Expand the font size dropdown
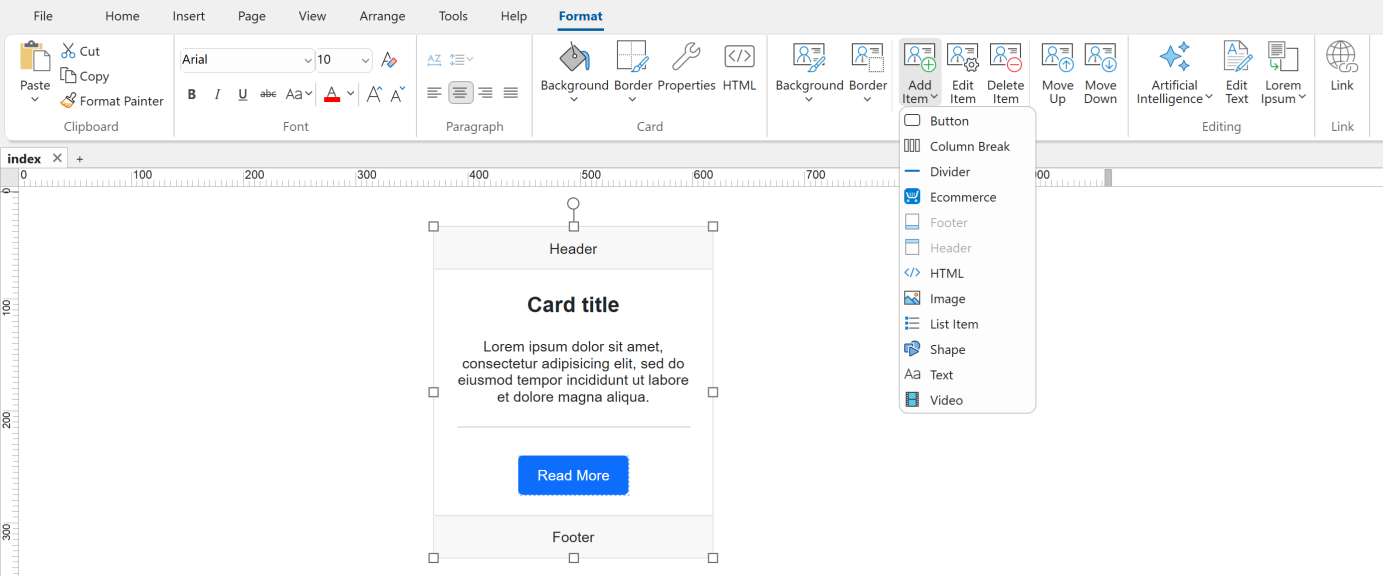Image resolution: width=1384 pixels, height=577 pixels. tap(365, 60)
